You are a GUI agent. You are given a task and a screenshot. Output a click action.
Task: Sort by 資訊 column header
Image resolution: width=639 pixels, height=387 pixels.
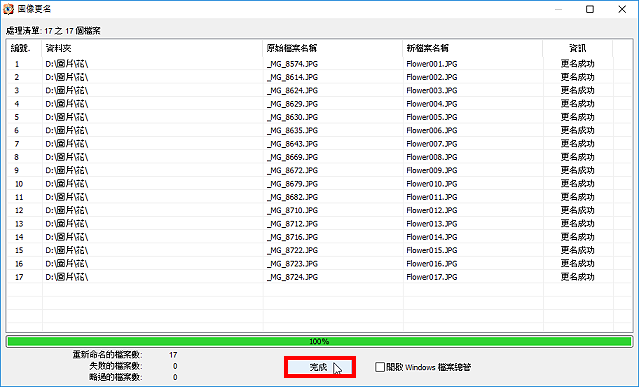tap(577, 48)
